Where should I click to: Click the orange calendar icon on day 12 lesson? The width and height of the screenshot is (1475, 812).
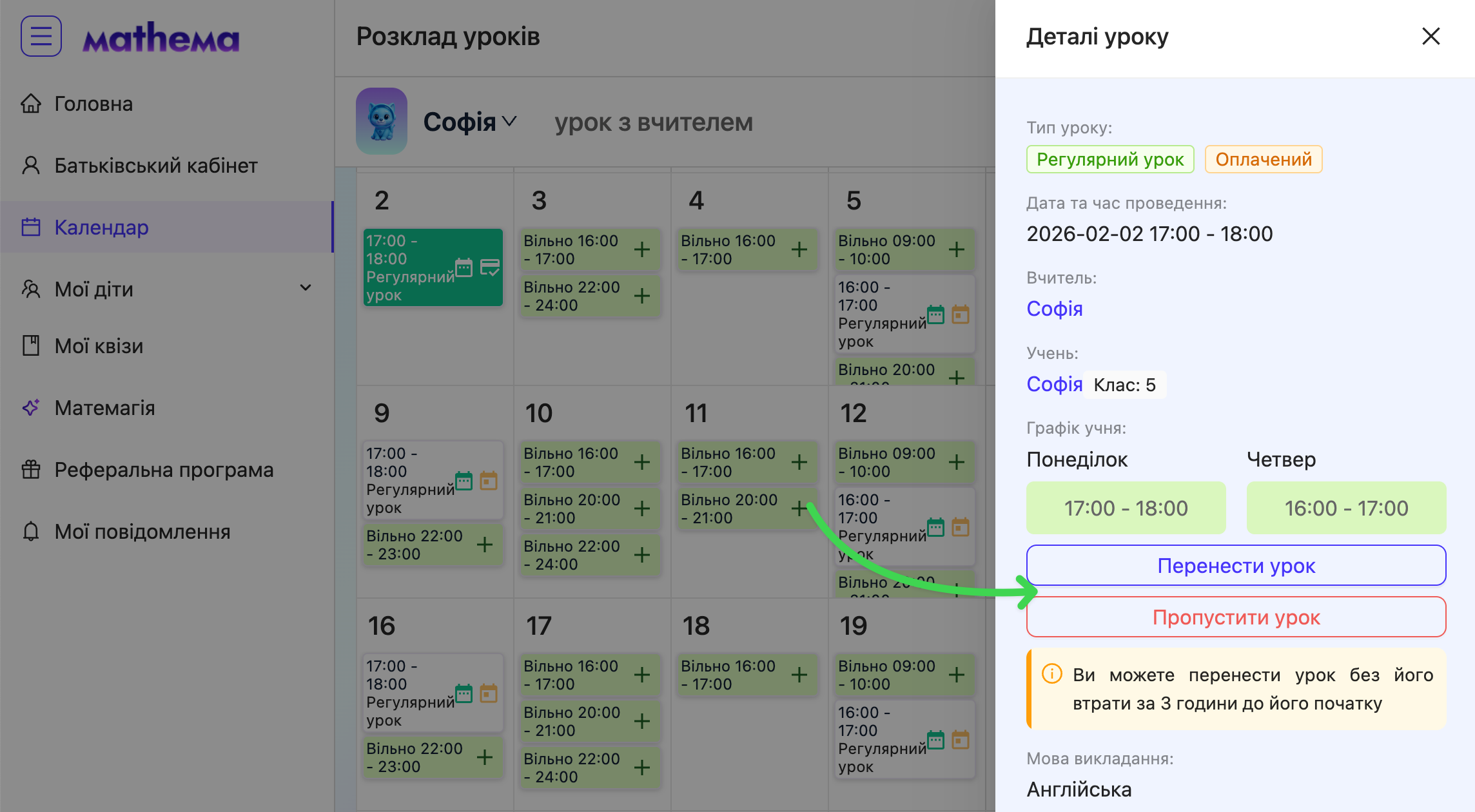961,527
